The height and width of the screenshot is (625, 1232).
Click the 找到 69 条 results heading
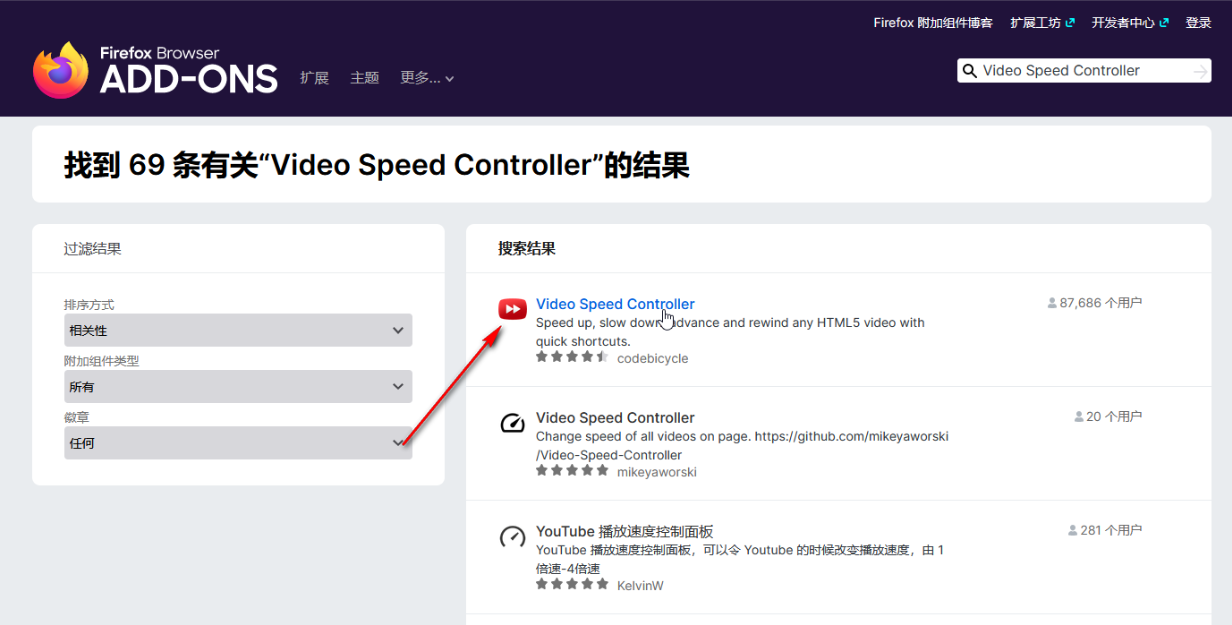[377, 165]
